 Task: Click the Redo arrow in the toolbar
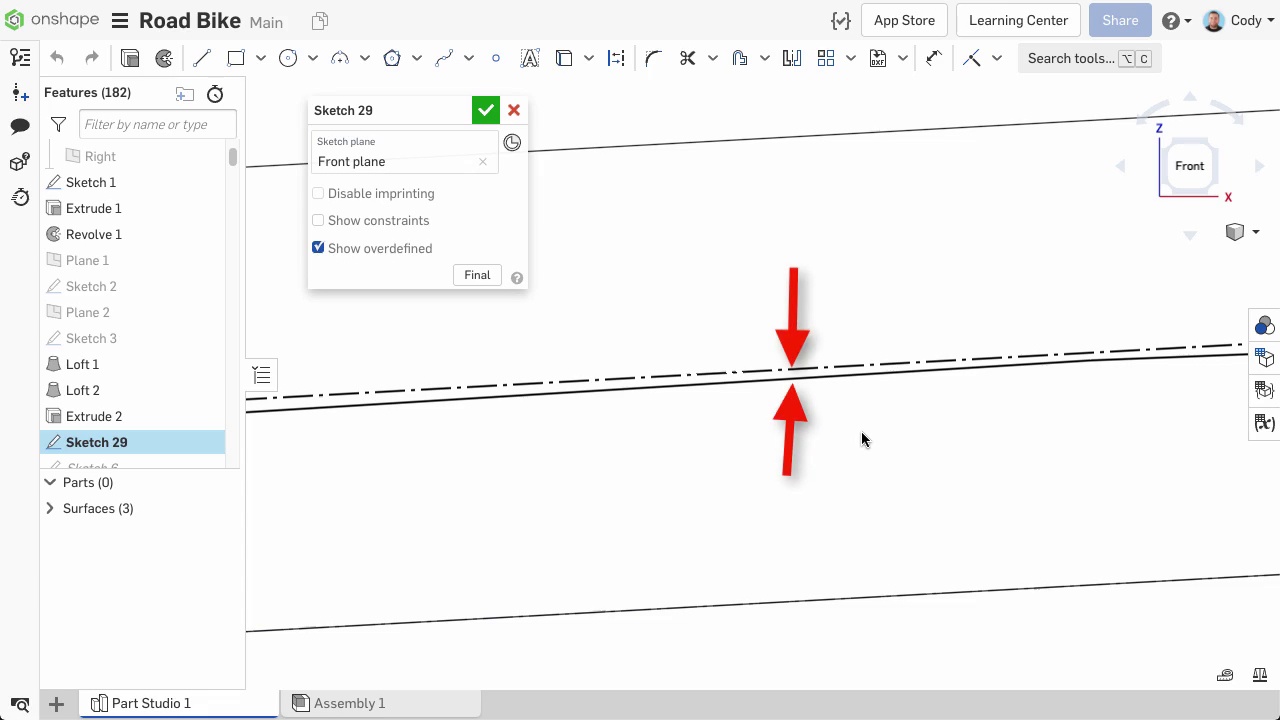(92, 59)
